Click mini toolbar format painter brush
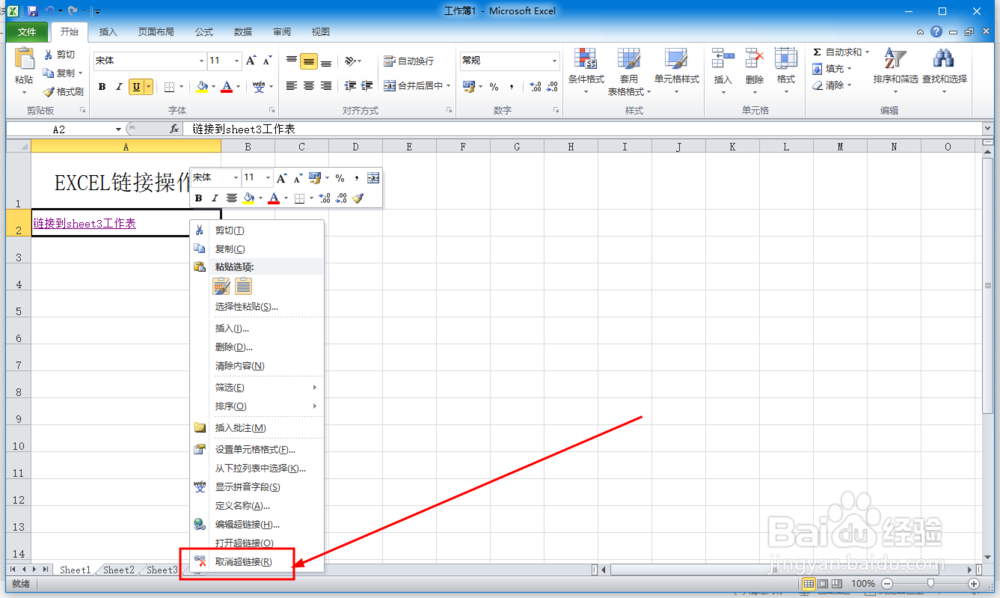Screen dimensions: 1000x598 tap(358, 198)
